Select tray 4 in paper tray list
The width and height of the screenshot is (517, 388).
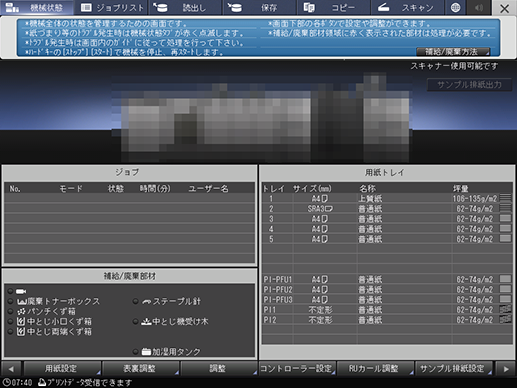[387, 229]
